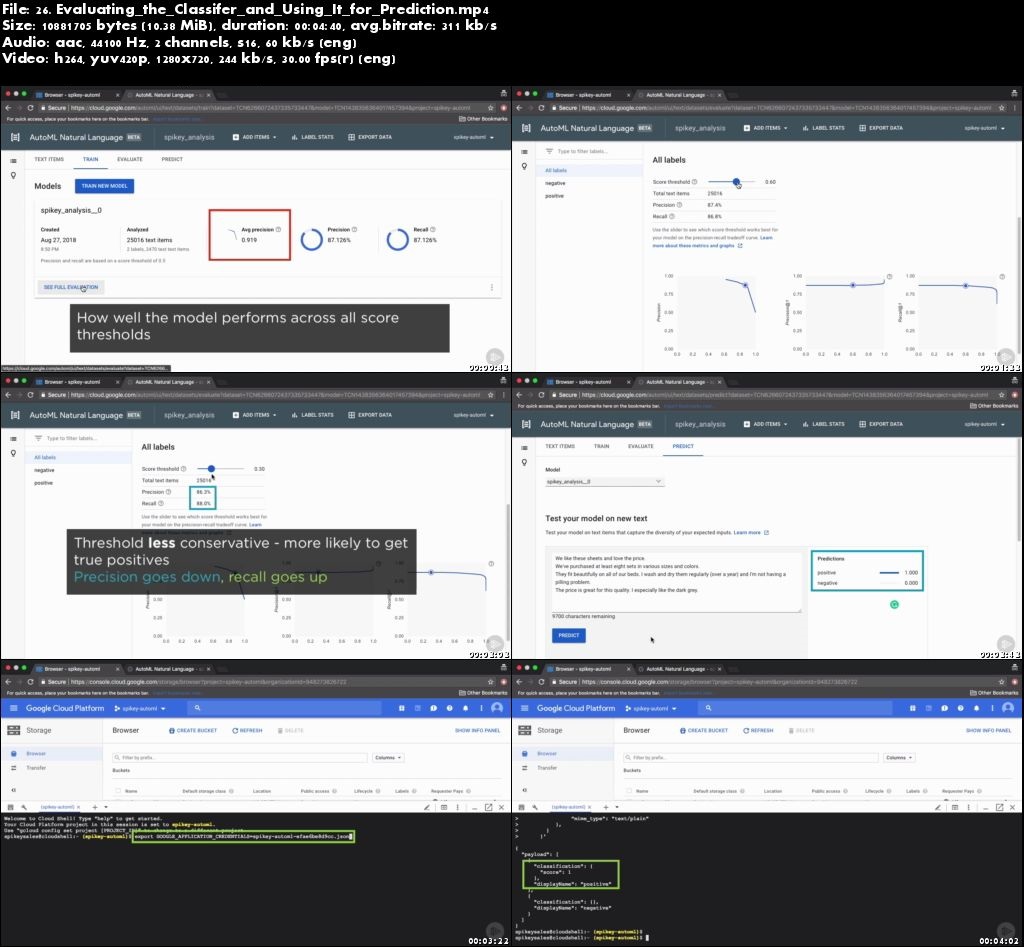Expand the Model dropdown showing spikey_analysis__0
Viewport: 1024px width, 947px height.
pos(604,482)
